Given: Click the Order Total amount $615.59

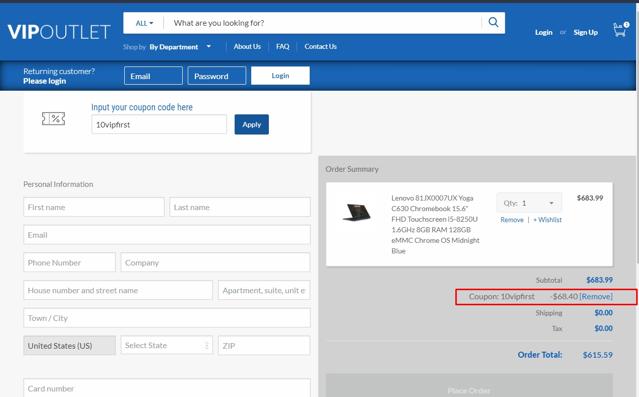Looking at the screenshot, I should coord(597,355).
